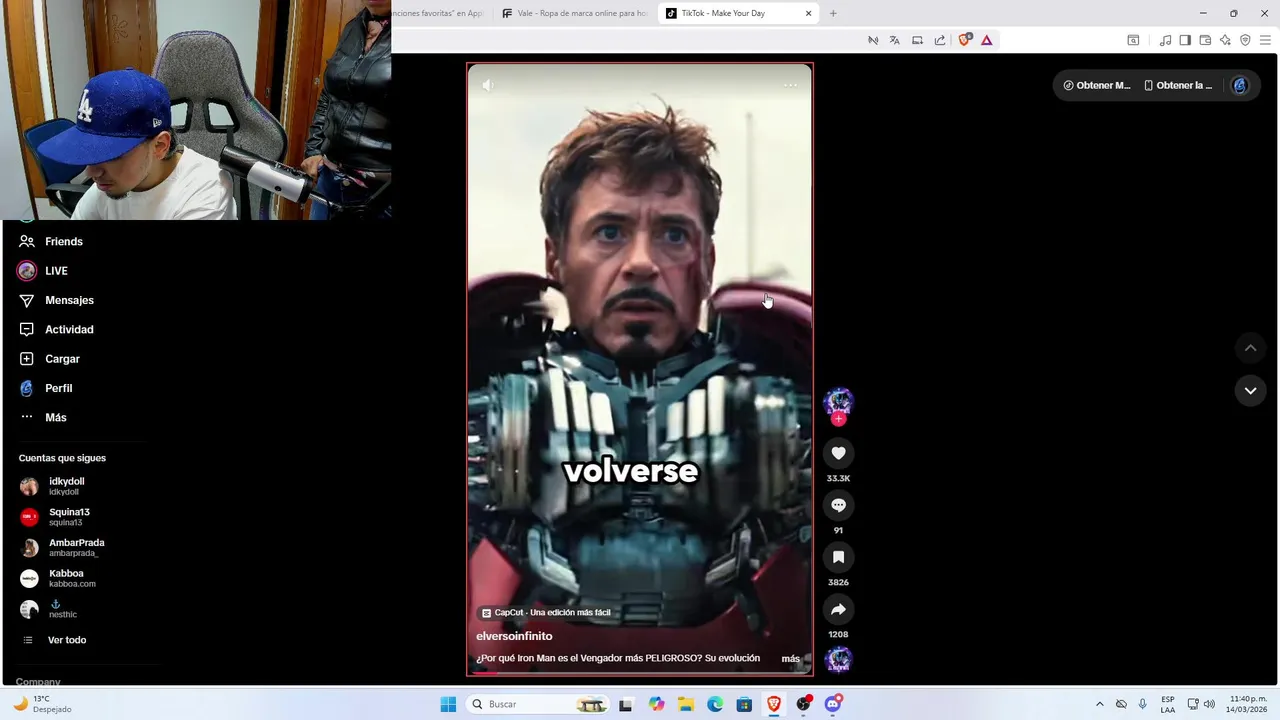Follow creator via the red plus badge
This screenshot has height=720, width=1280.
838,419
